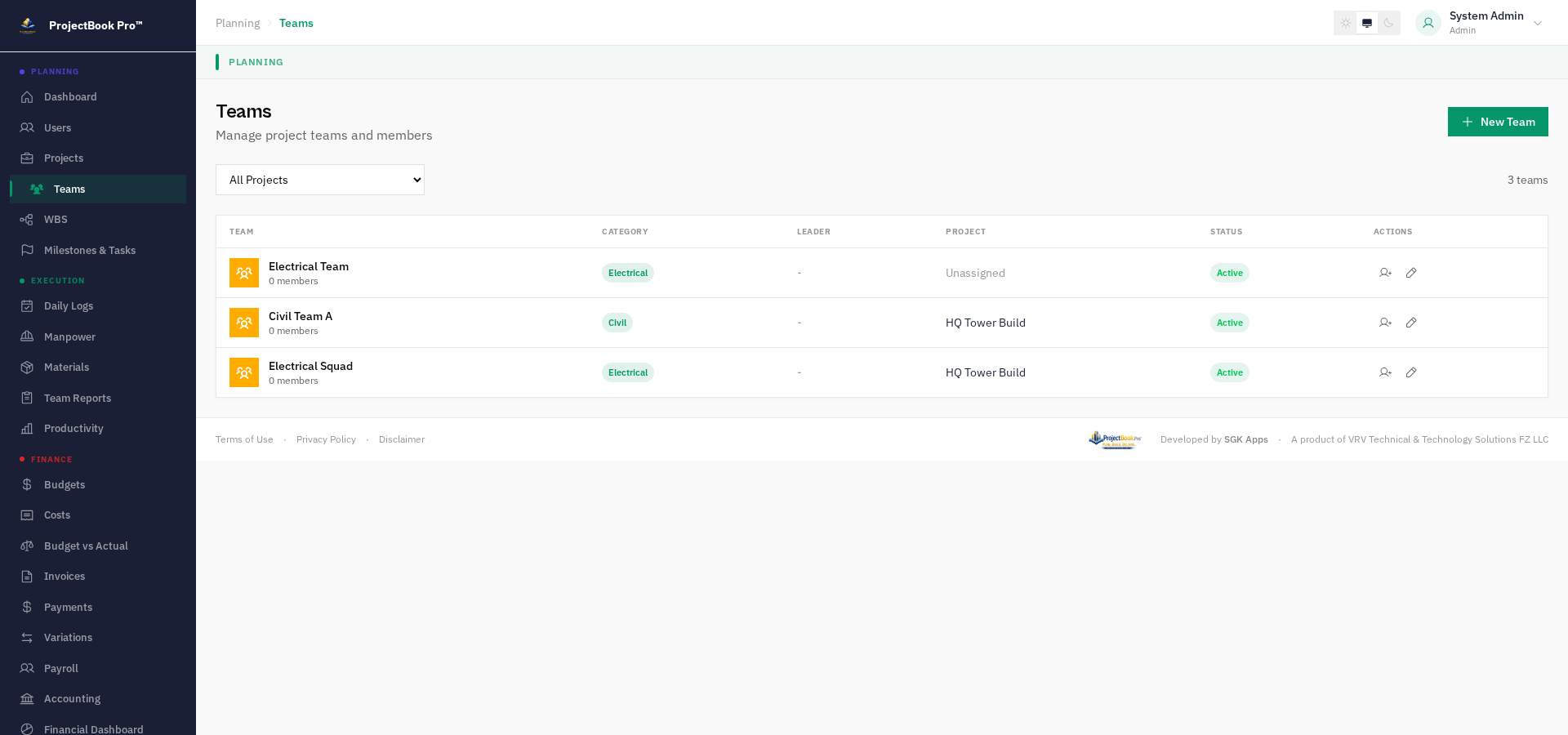Open Daily Logs in the sidebar
This screenshot has width=1568, height=735.
click(98, 306)
